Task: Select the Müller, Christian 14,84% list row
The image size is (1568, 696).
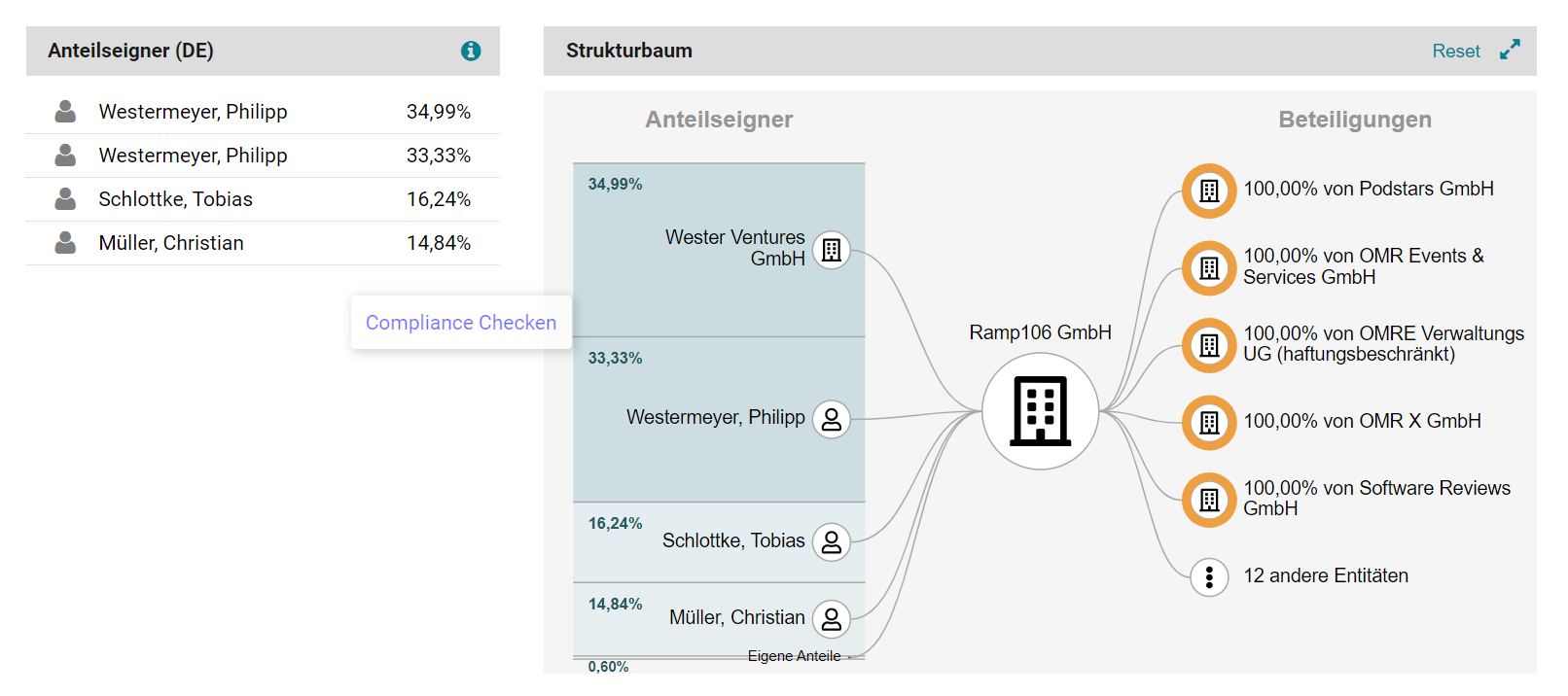Action: pyautogui.click(x=263, y=243)
